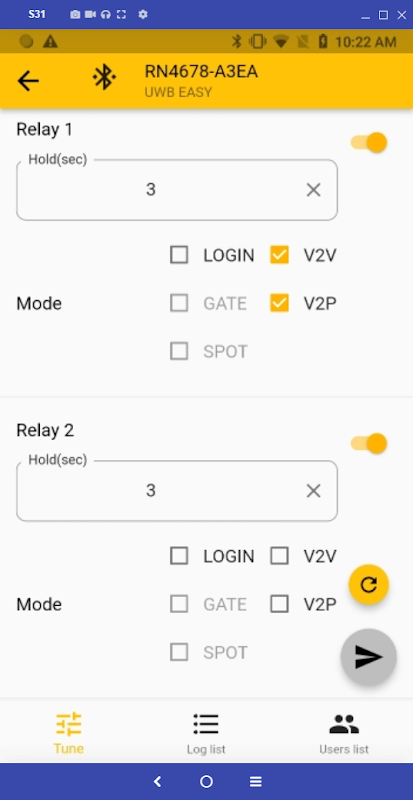
Task: Turn off the Relay 1 switch
Action: (369, 142)
